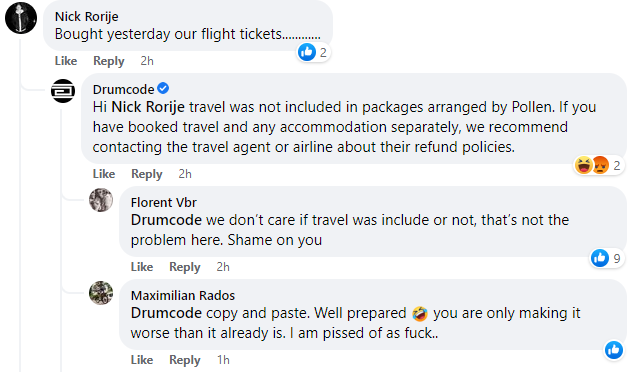View laughing and angry reactions on Drumcode reply
The width and height of the screenshot is (639, 372).
(x=598, y=165)
